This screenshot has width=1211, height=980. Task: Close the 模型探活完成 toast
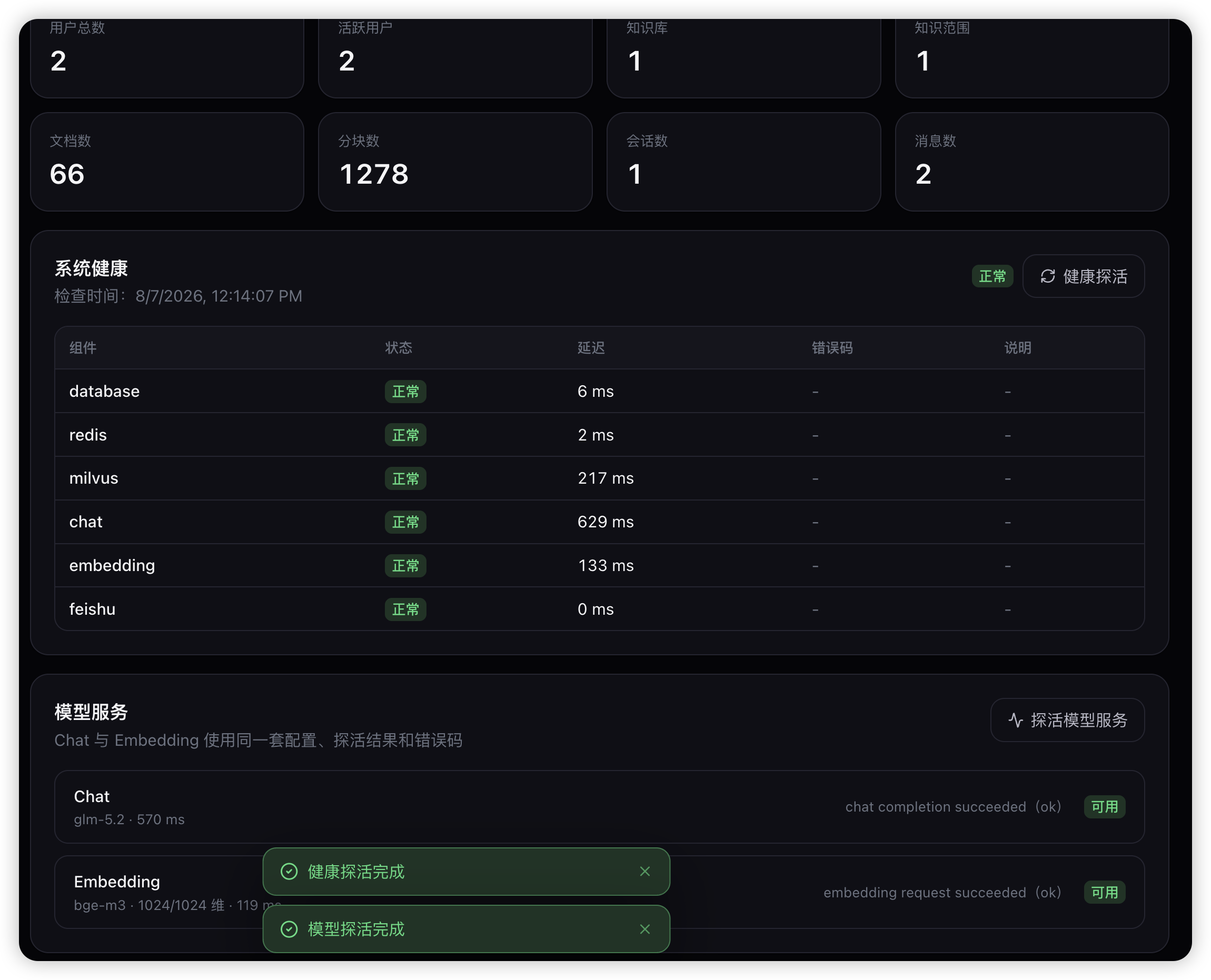coord(645,928)
